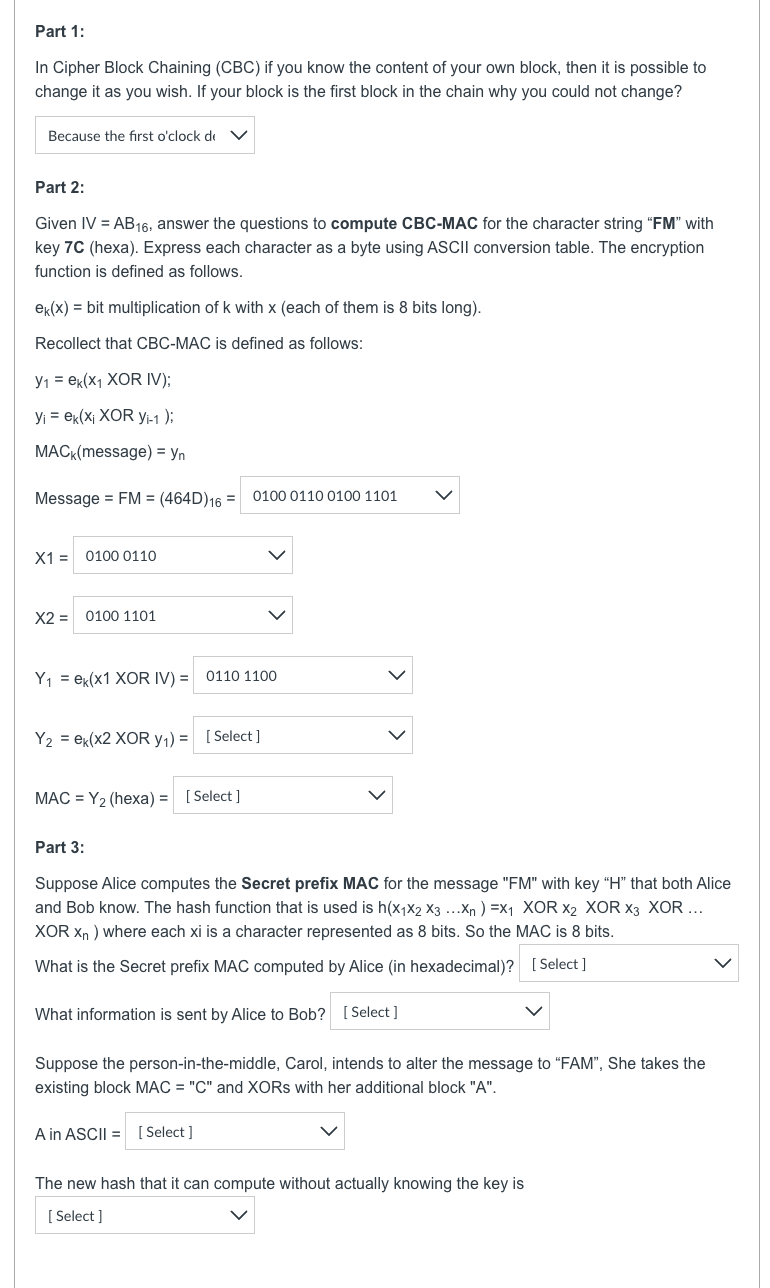Click the chevron beside X1's answer box

coord(277,555)
